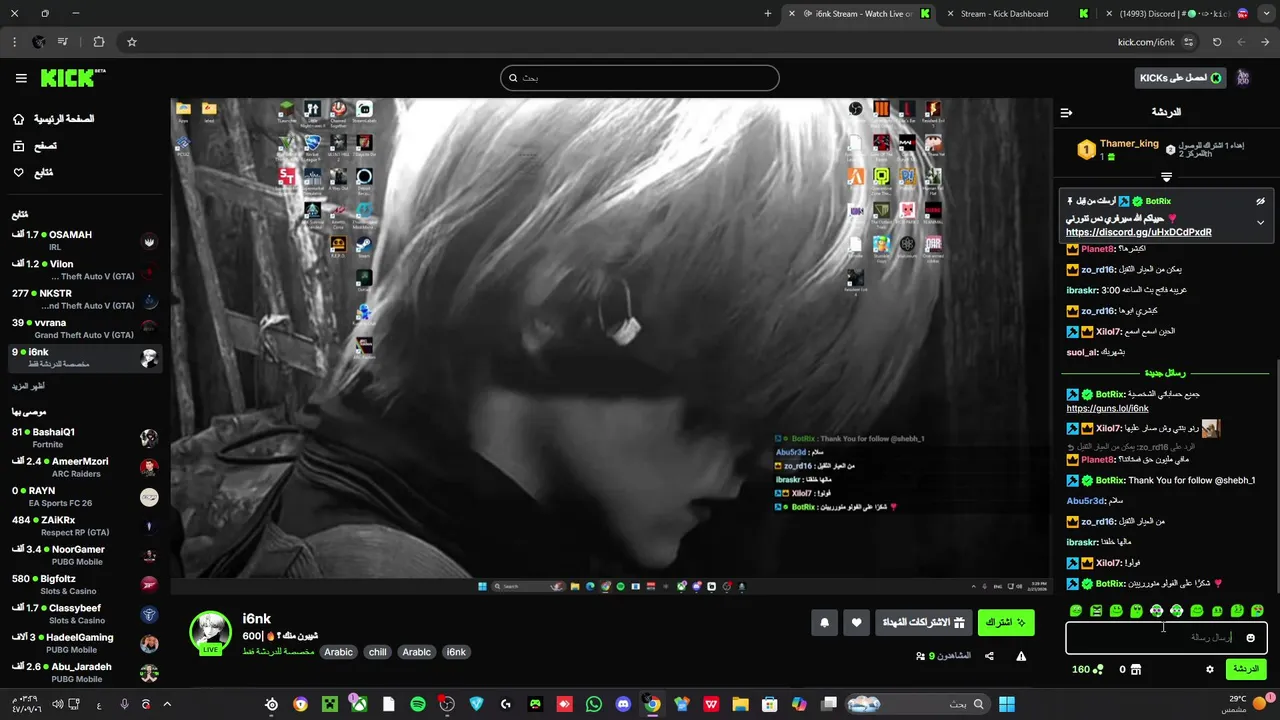This screenshot has width=1280, height=720.
Task: Open the Windows Start menu
Action: pyautogui.click(x=1006, y=704)
